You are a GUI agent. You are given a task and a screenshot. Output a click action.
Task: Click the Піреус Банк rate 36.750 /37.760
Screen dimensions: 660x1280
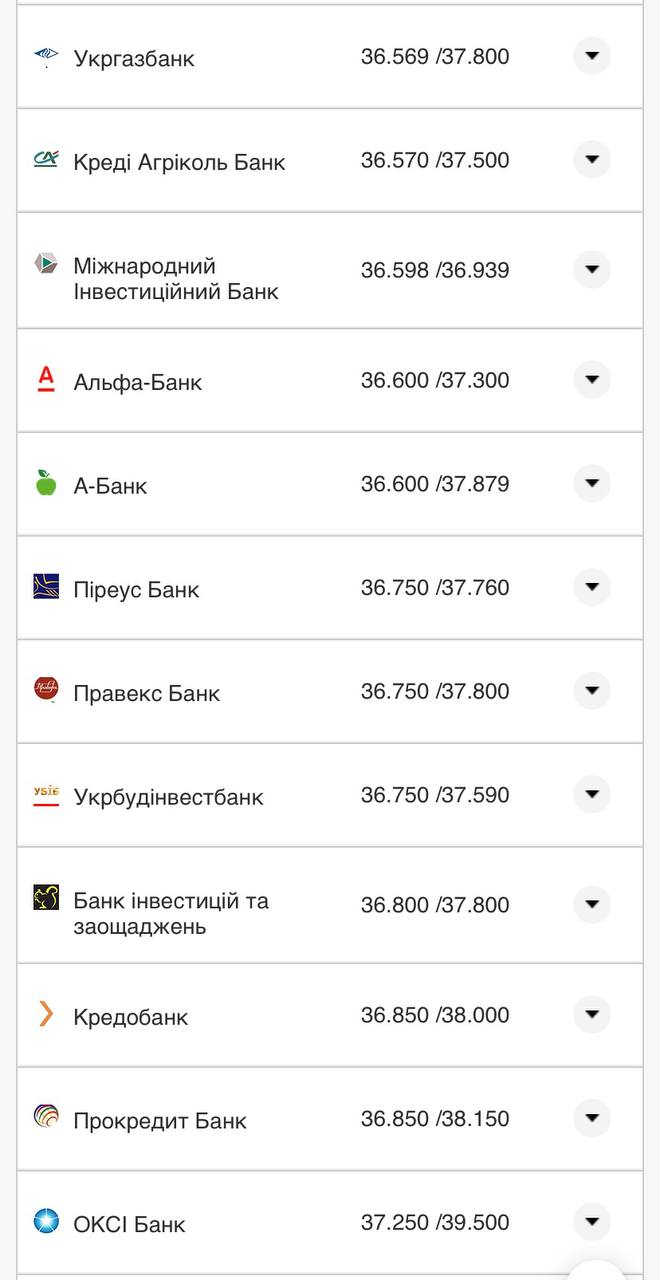(435, 588)
